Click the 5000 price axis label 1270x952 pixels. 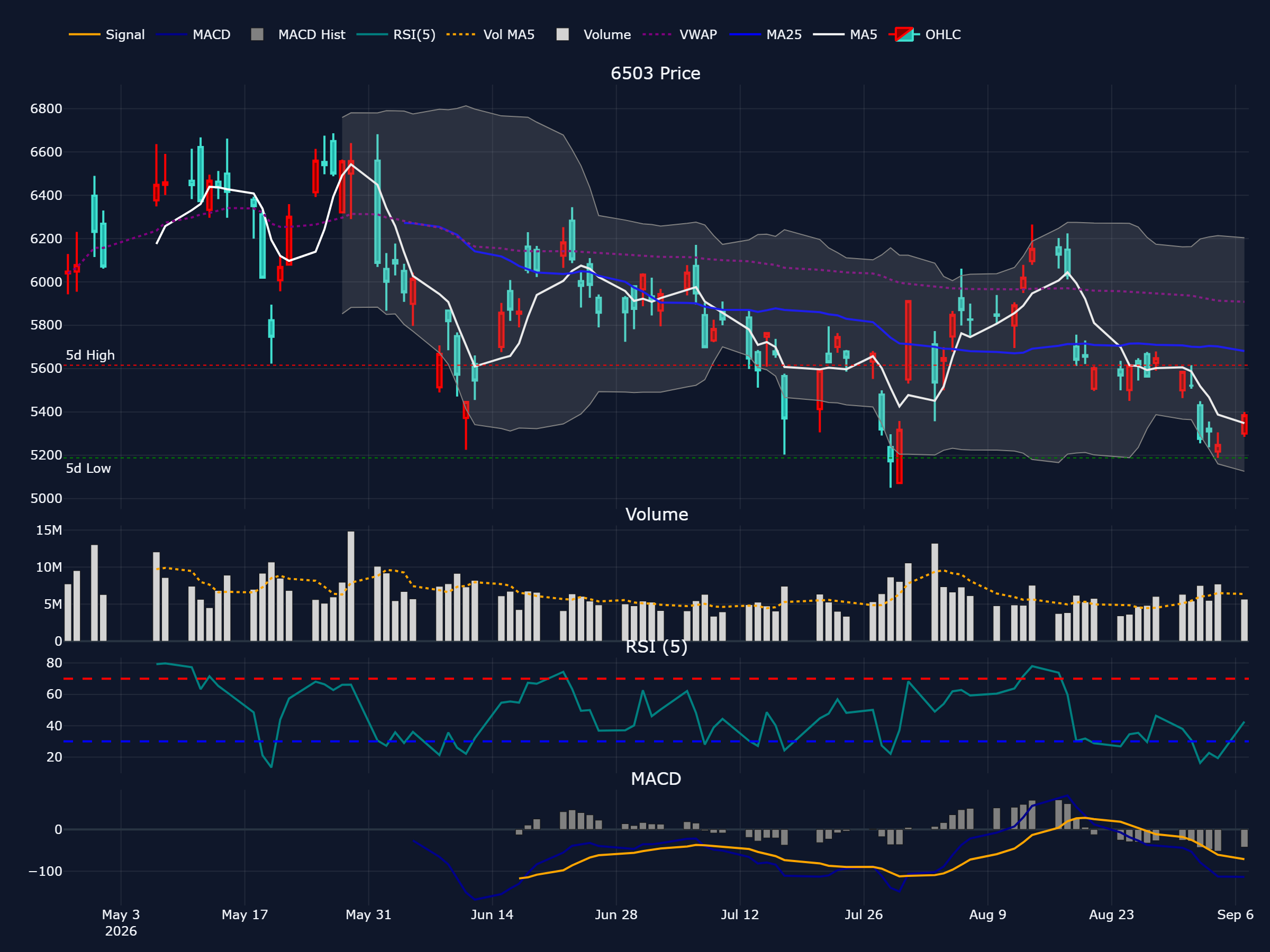pos(46,499)
